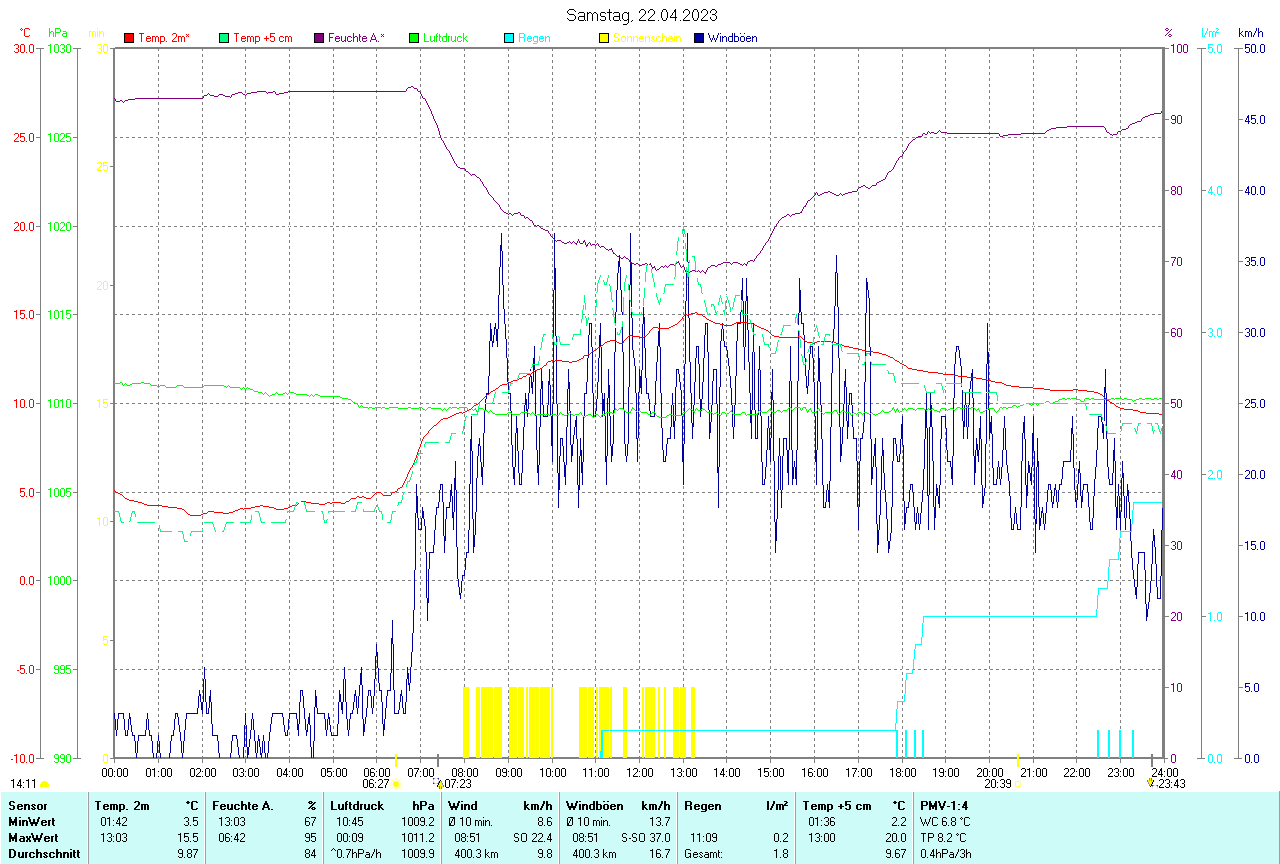The width and height of the screenshot is (1280, 864).
Task: Click the 'Regen' legend label
Action: (534, 38)
